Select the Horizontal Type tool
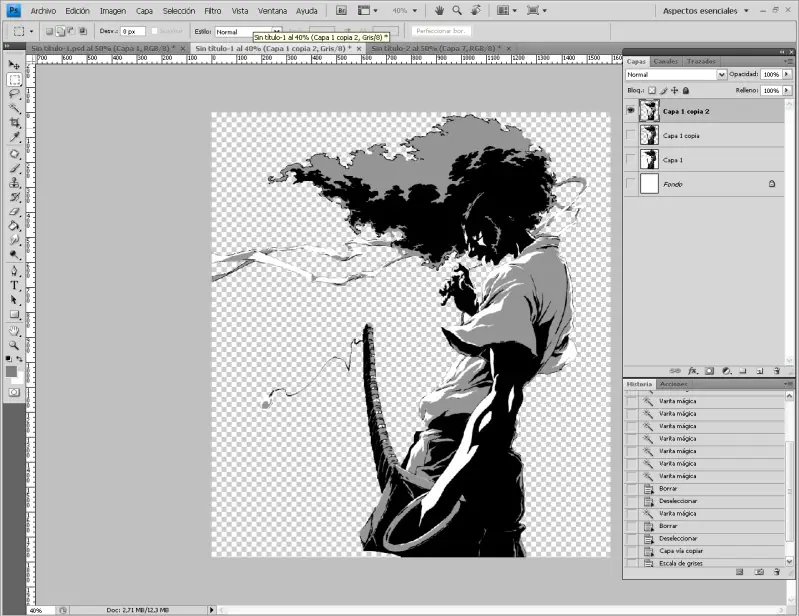The height and width of the screenshot is (616, 799). pyautogui.click(x=14, y=285)
